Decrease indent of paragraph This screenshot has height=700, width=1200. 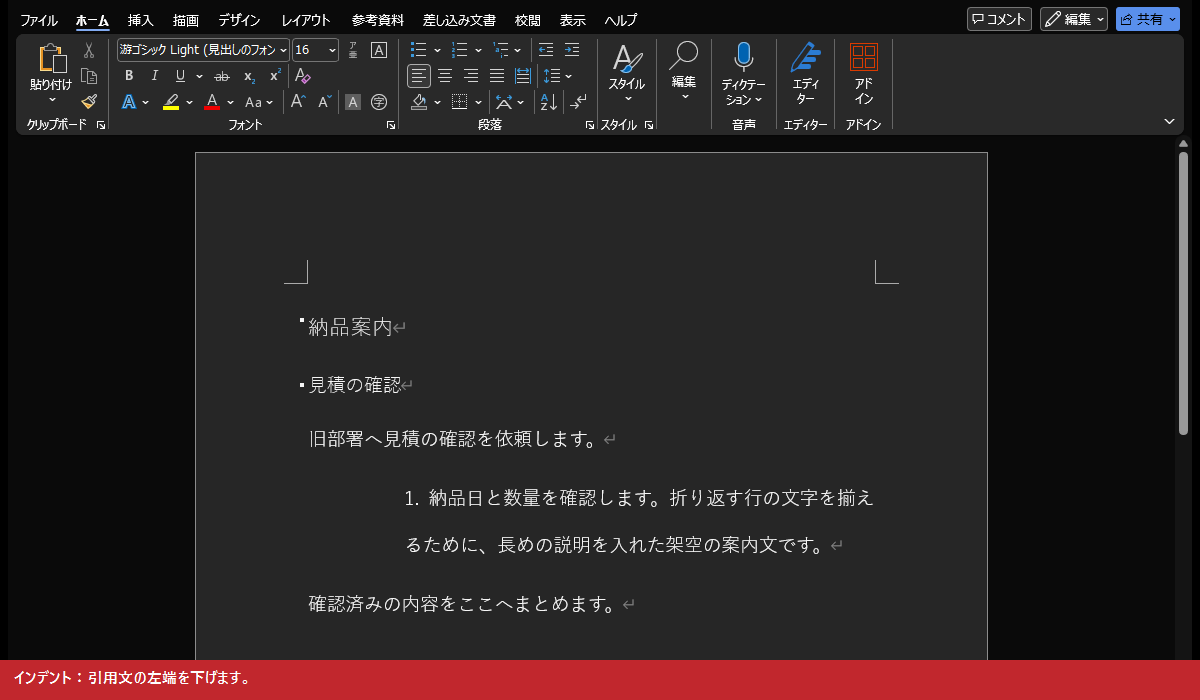point(546,50)
